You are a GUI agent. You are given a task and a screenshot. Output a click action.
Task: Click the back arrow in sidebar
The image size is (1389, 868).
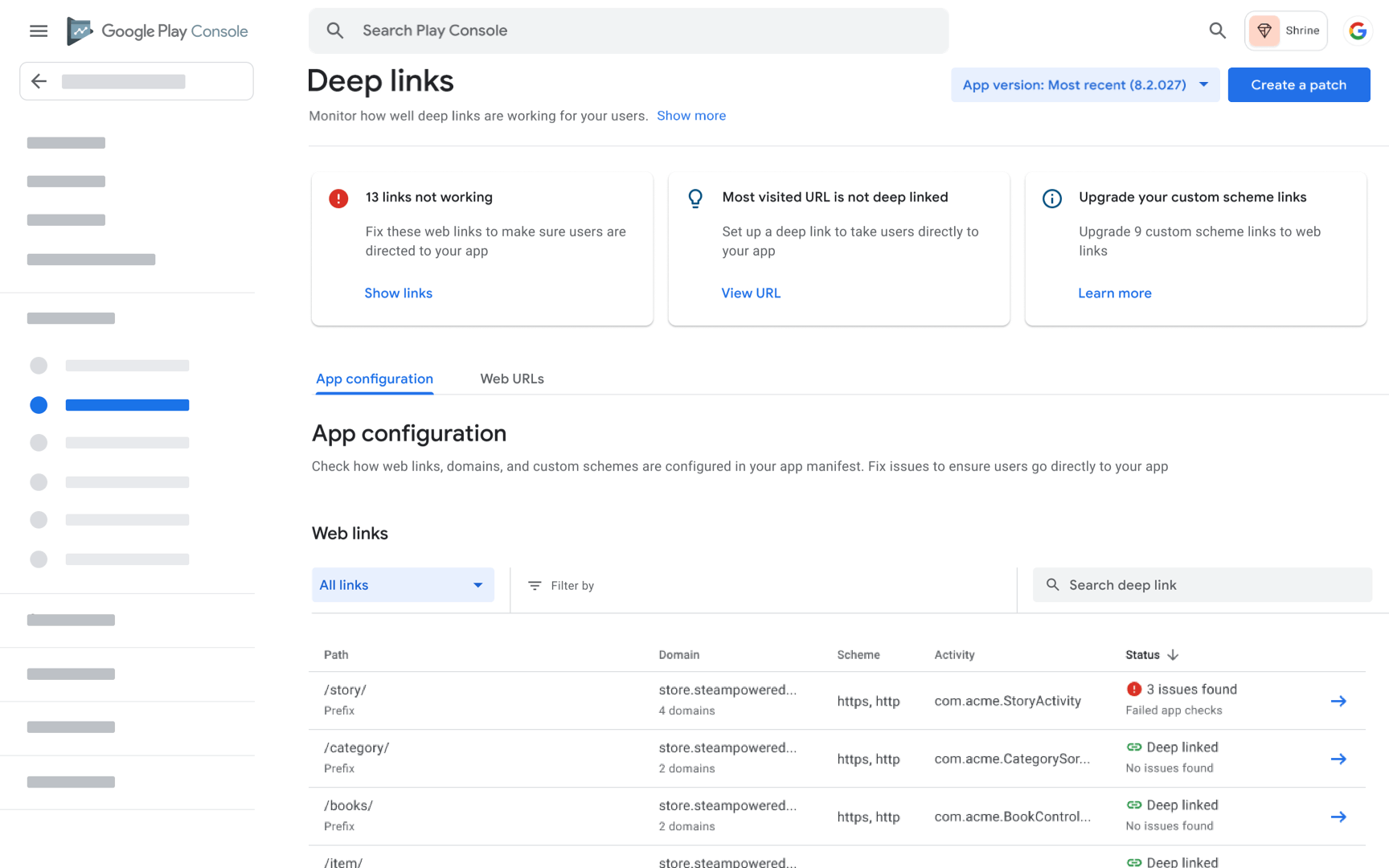point(39,81)
